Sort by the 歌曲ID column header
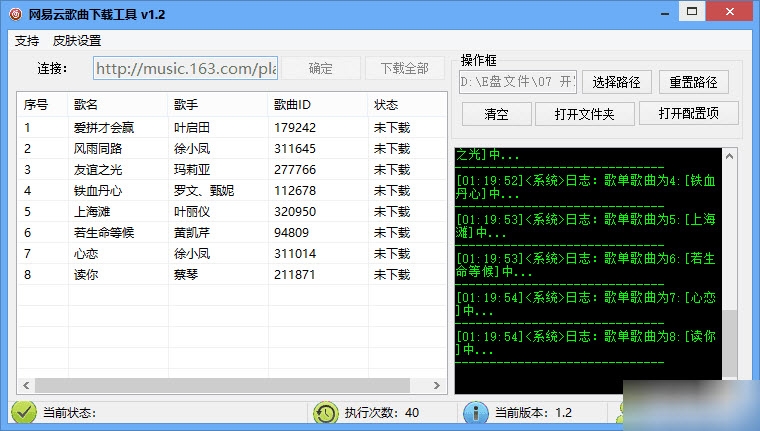This screenshot has width=760, height=431. pyautogui.click(x=292, y=105)
